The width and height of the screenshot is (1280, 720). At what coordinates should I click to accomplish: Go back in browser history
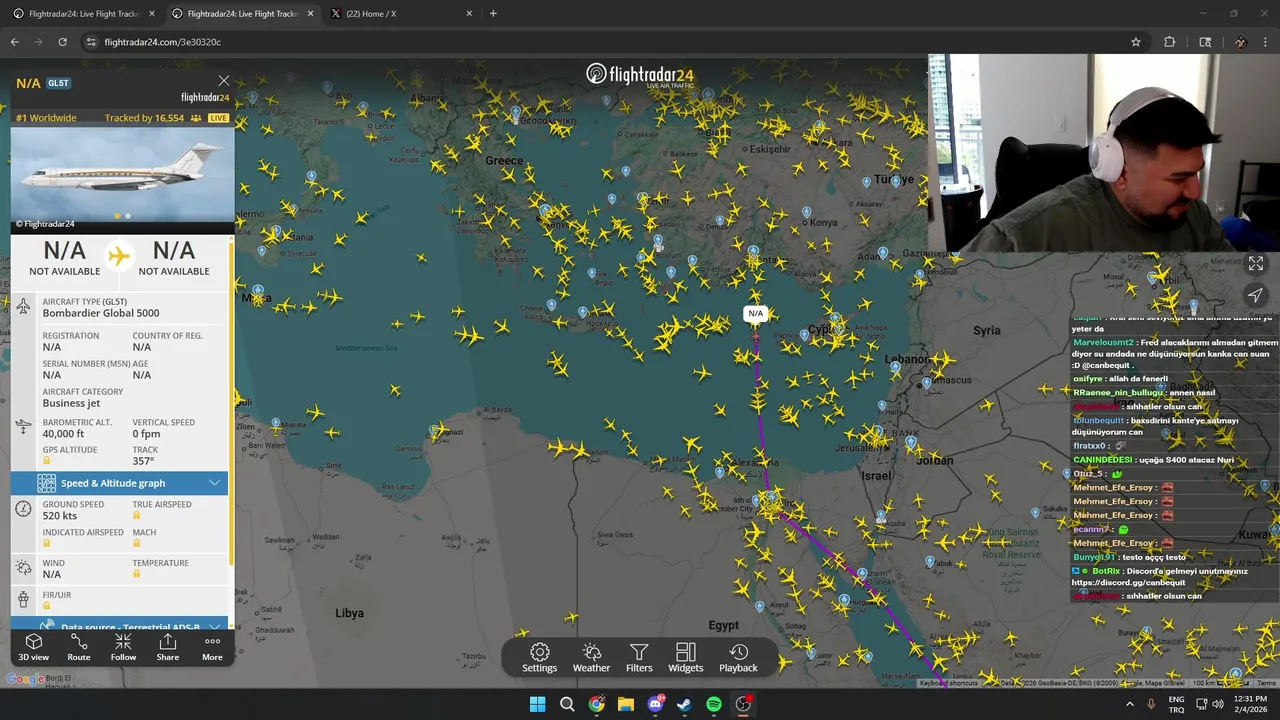[x=15, y=42]
